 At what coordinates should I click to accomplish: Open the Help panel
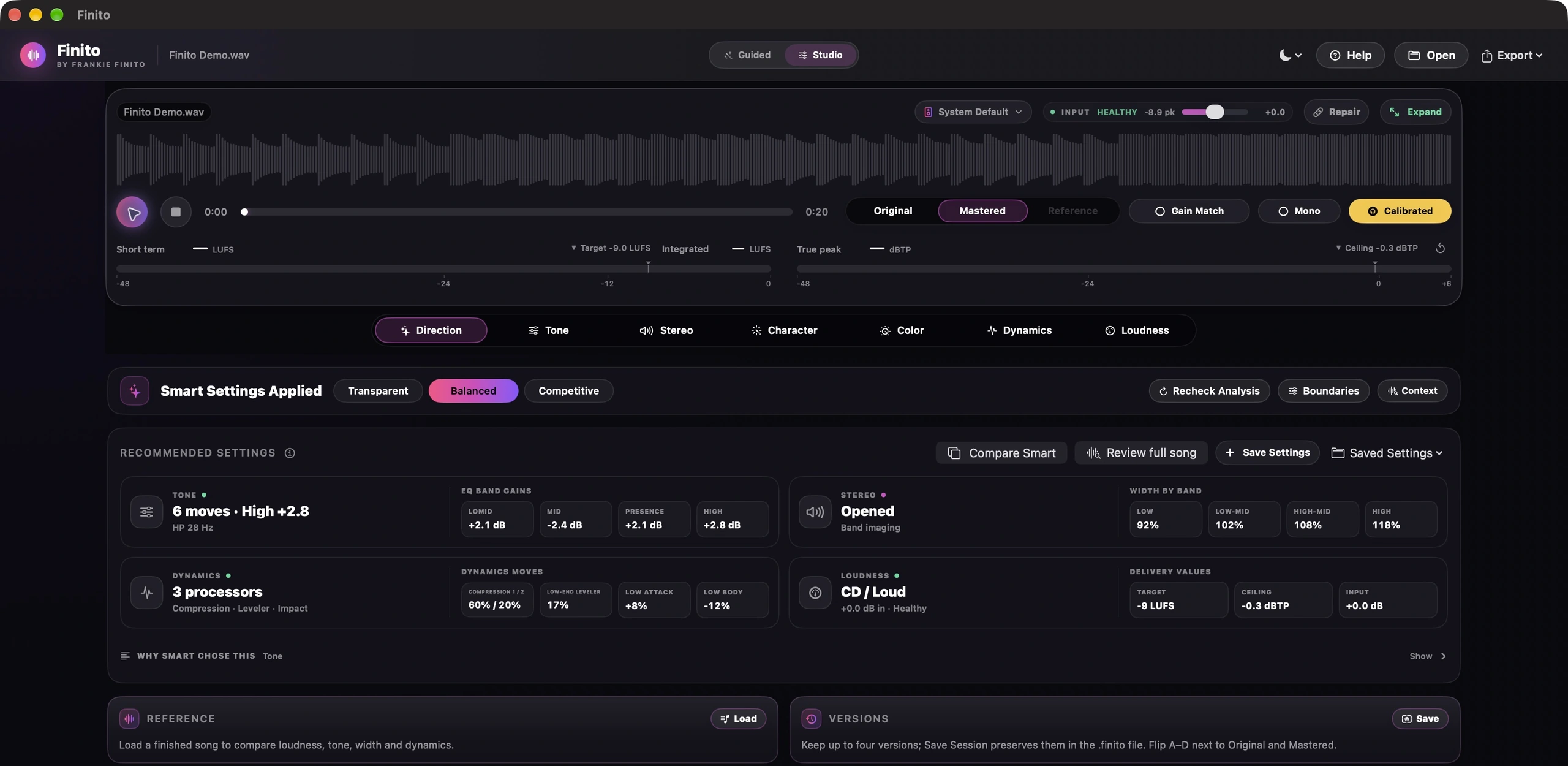pyautogui.click(x=1351, y=55)
